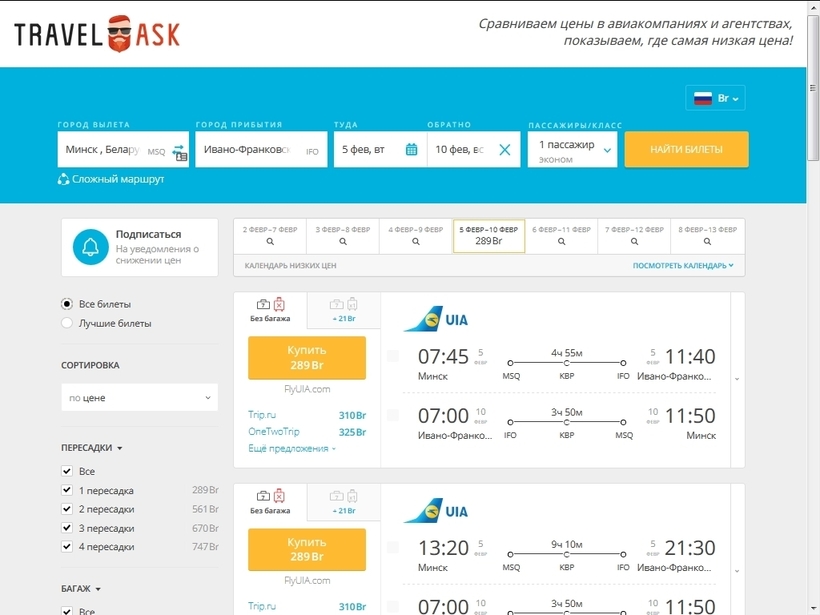Click Russian flag currency icon
Image resolution: width=820 pixels, height=615 pixels.
pos(703,98)
